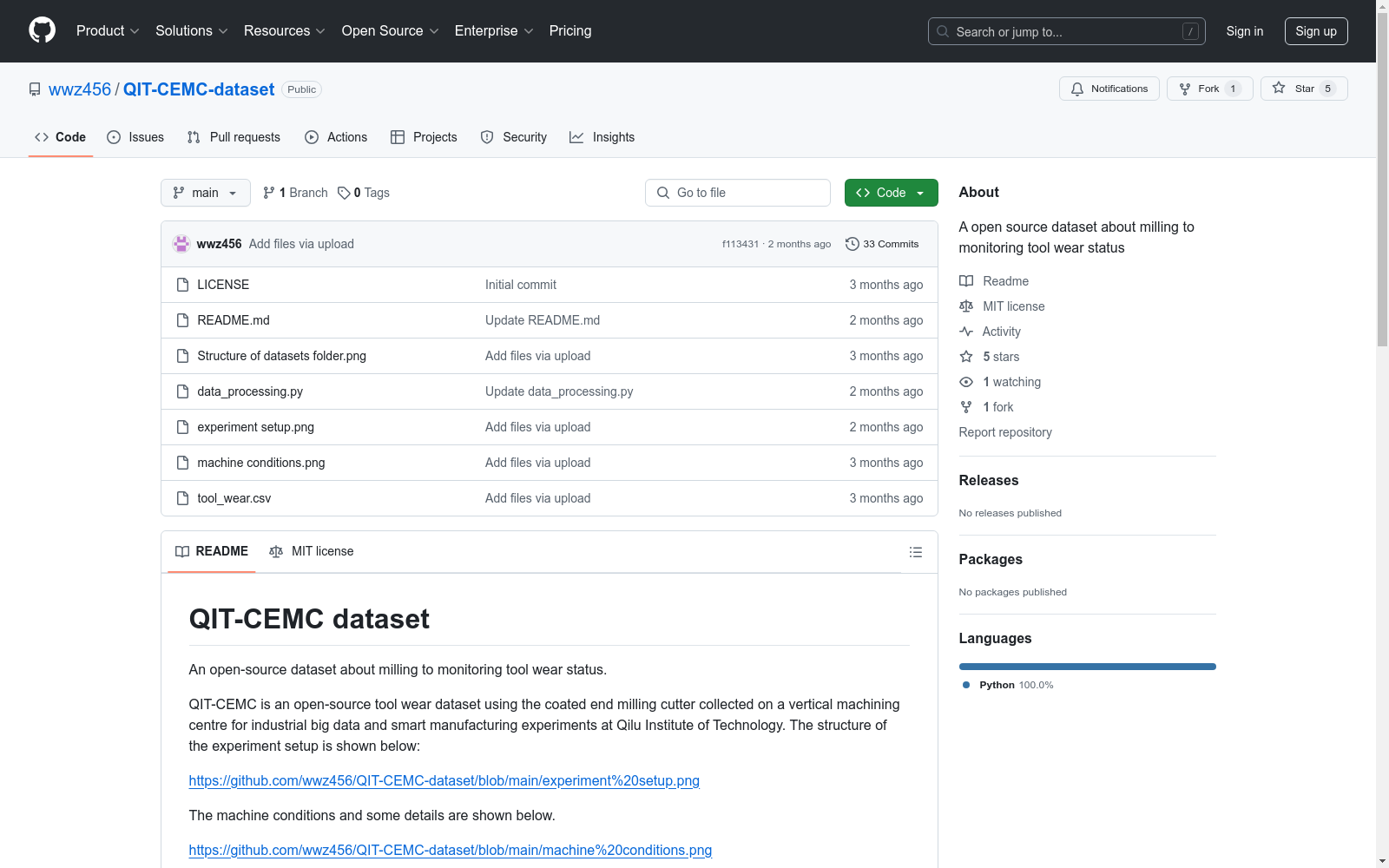This screenshot has height=868, width=1389.
Task: Click the tool_wear.csv file icon
Action: 182,498
